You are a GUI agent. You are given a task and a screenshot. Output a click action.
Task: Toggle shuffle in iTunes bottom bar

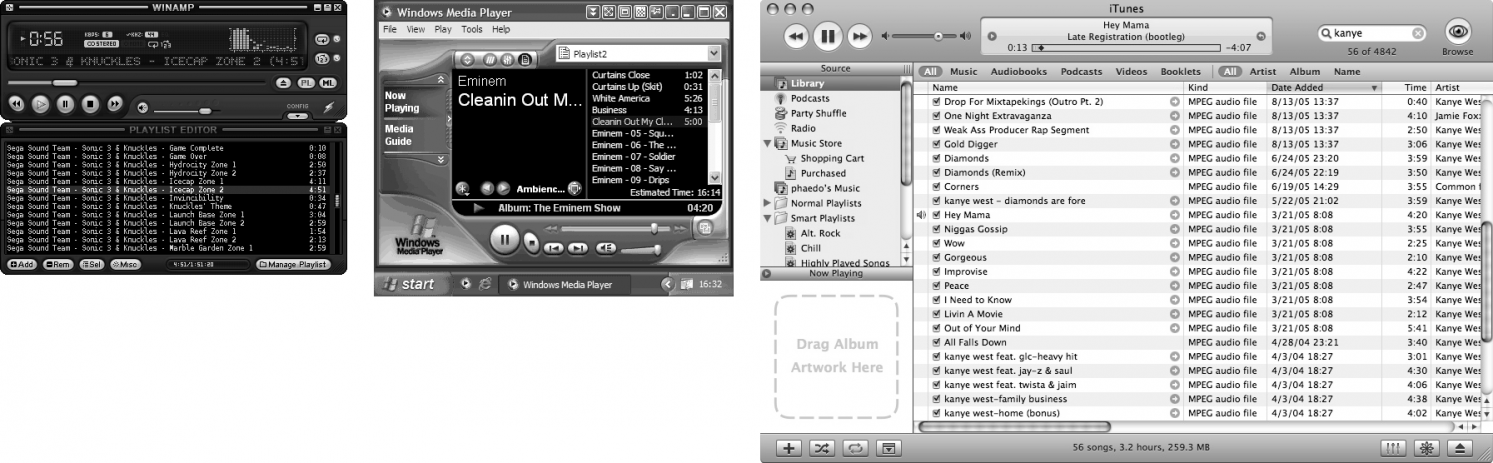tap(822, 448)
